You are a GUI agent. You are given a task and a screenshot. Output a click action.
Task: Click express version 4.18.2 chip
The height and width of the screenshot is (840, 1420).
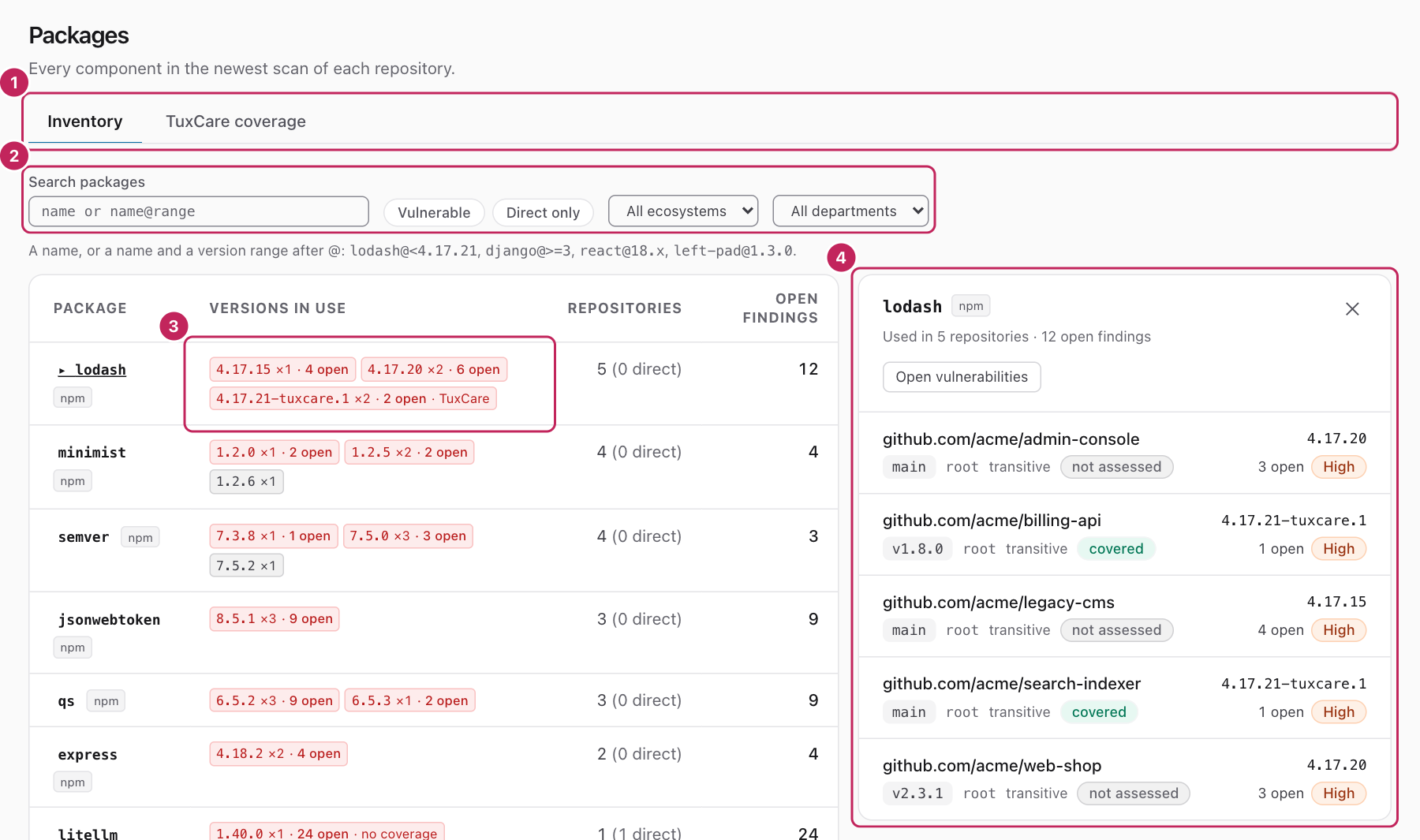[278, 753]
